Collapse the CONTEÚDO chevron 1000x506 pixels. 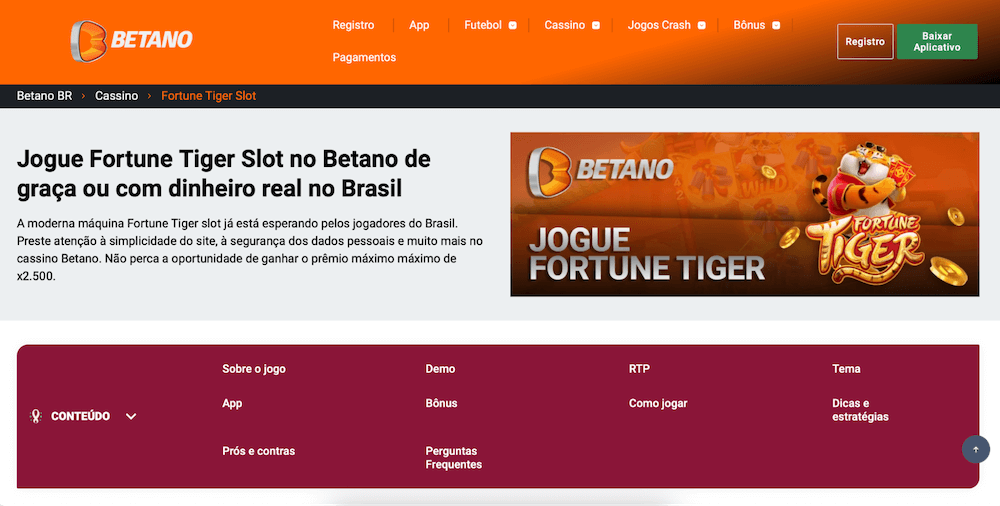point(131,417)
